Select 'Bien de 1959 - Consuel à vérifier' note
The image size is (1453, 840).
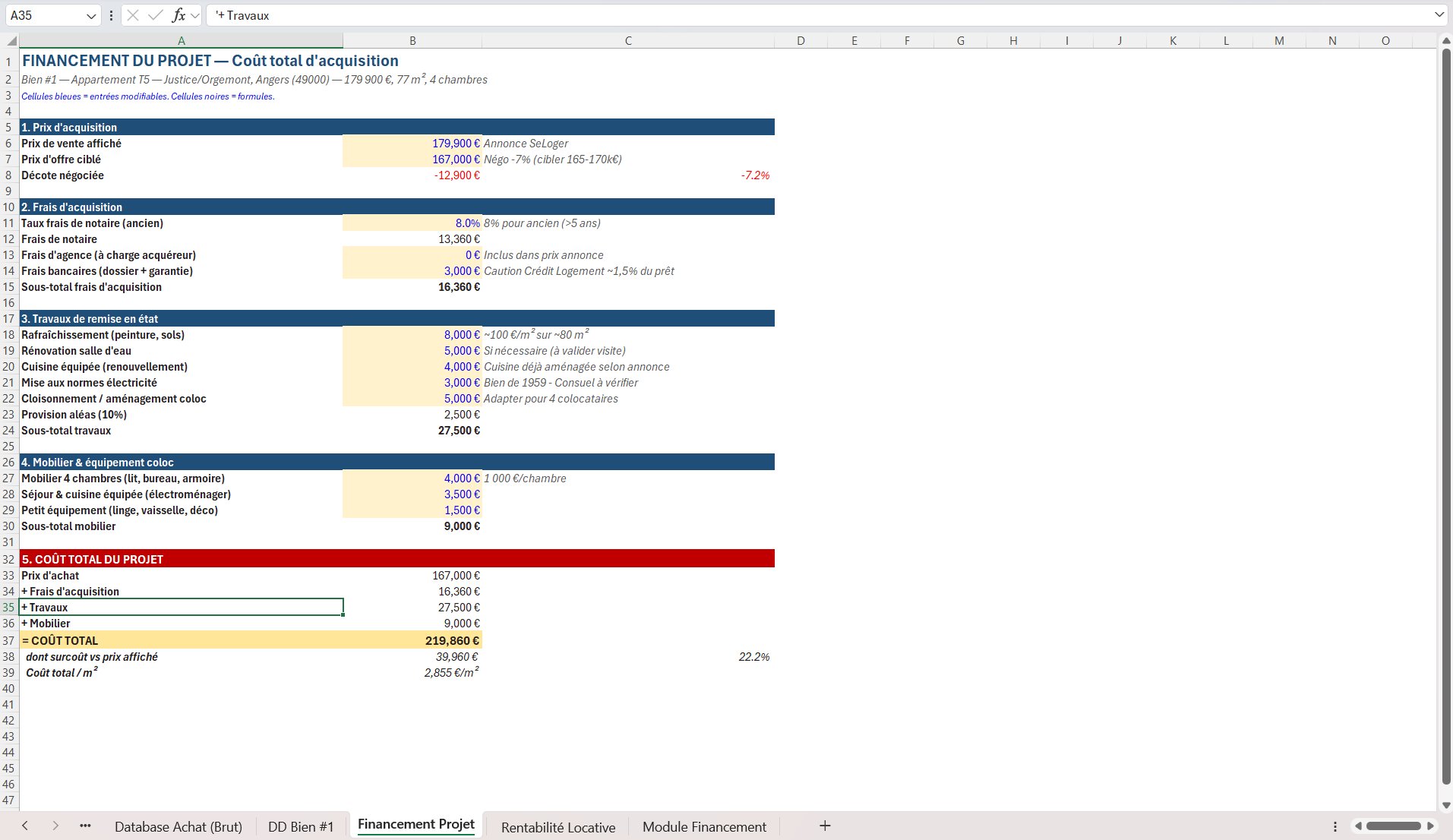(628, 383)
